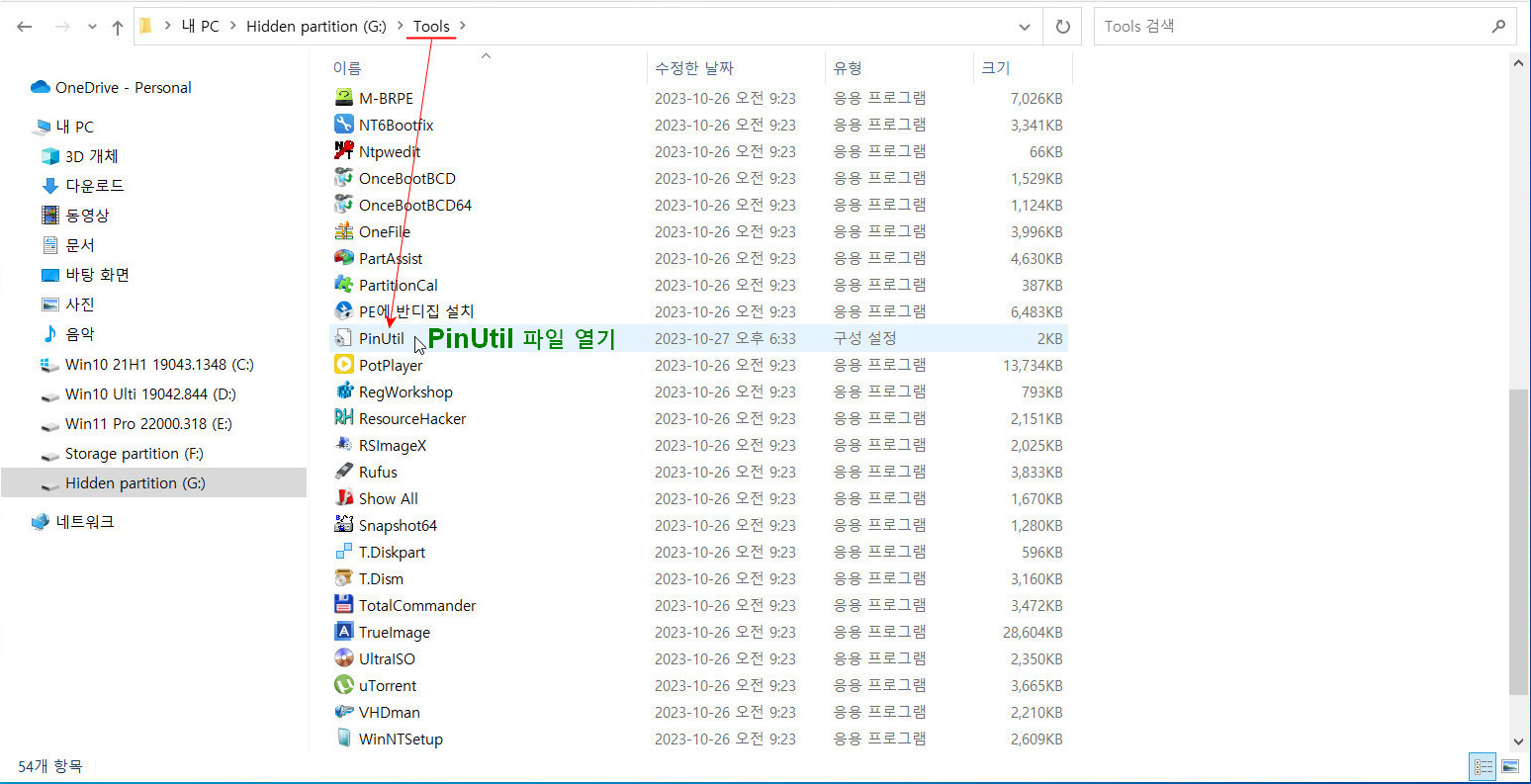Viewport: 1531px width, 784px height.
Task: Select the TotalCommander floppy icon
Action: [343, 605]
